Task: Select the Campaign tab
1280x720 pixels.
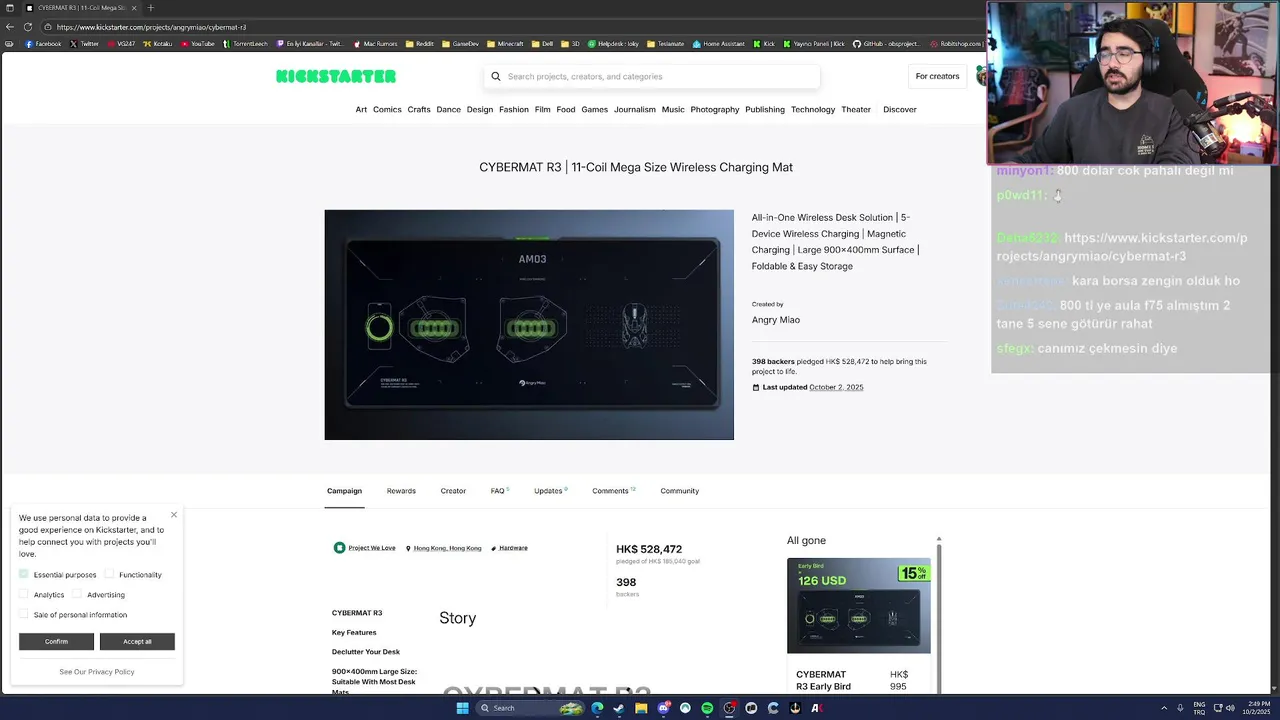Action: pyautogui.click(x=344, y=491)
